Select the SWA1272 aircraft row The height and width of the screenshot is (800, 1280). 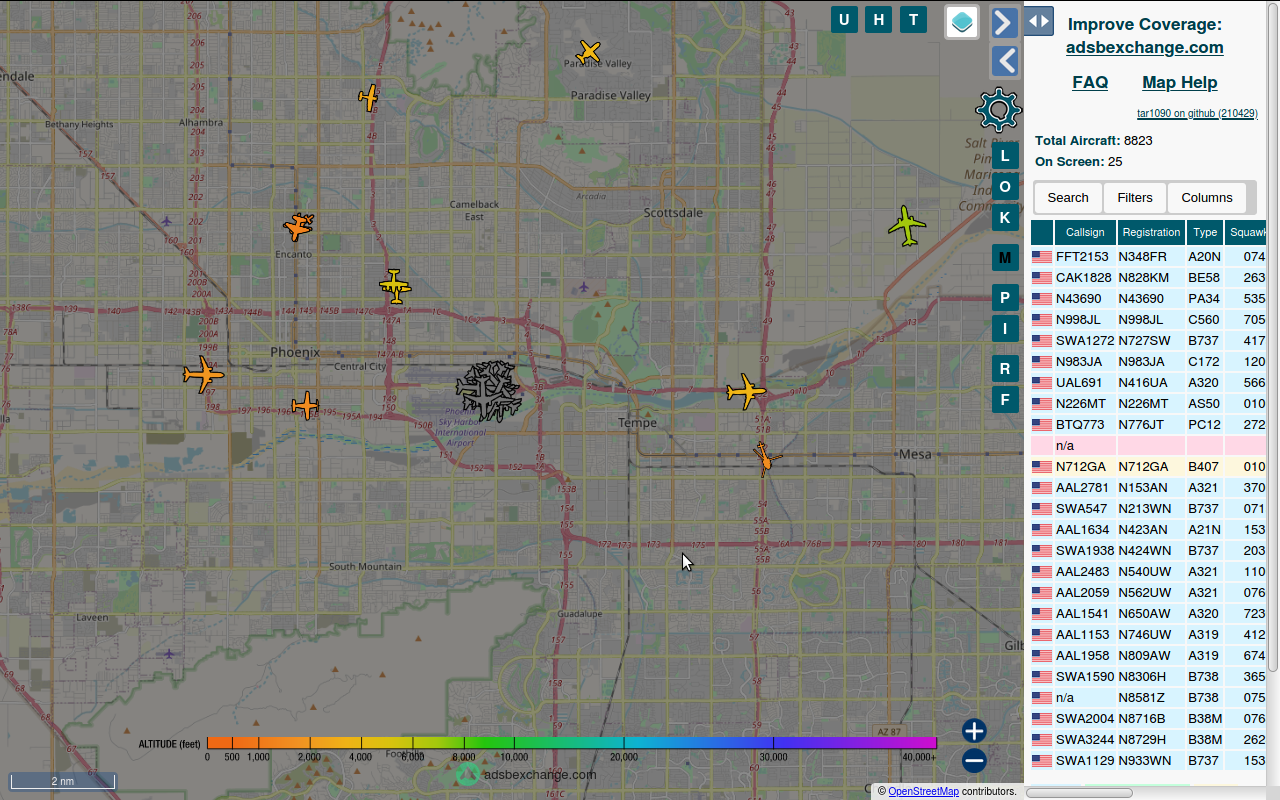point(1148,341)
